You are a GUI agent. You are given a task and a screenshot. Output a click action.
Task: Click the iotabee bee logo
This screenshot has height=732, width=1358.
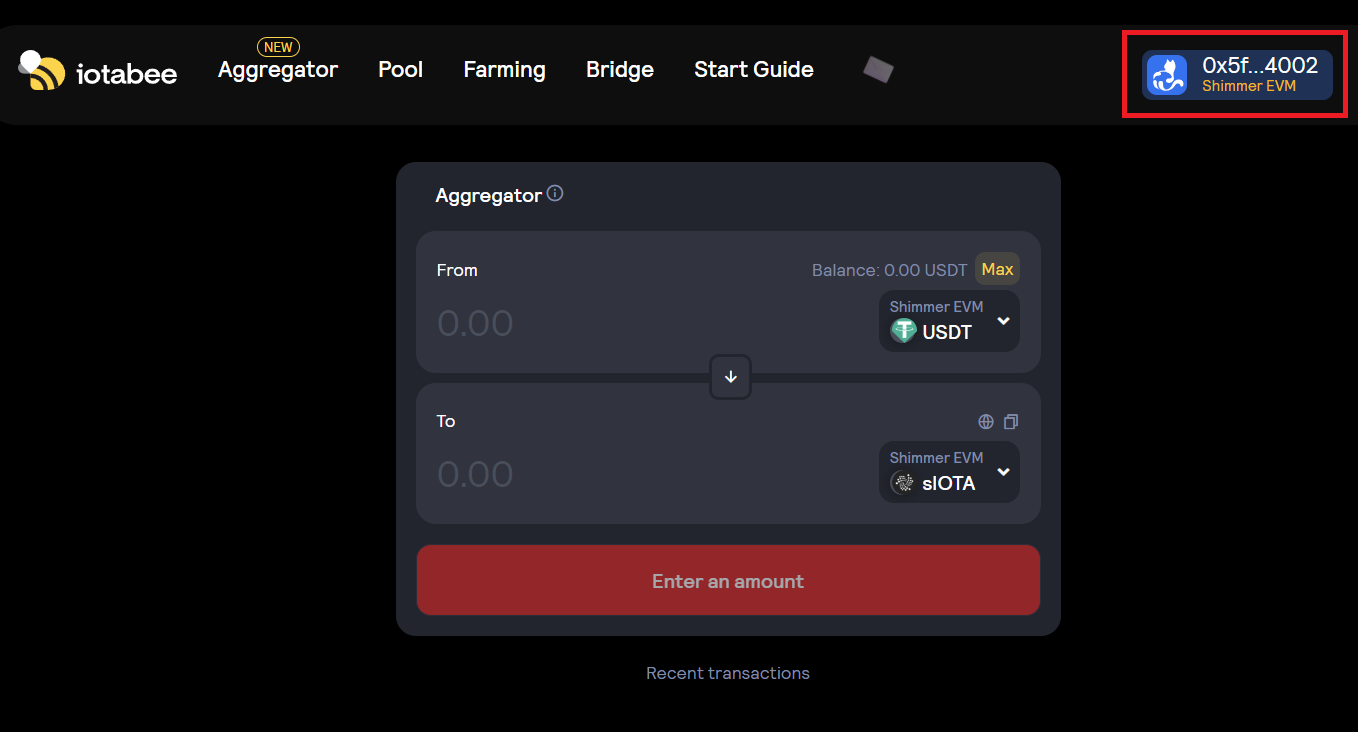click(x=41, y=71)
